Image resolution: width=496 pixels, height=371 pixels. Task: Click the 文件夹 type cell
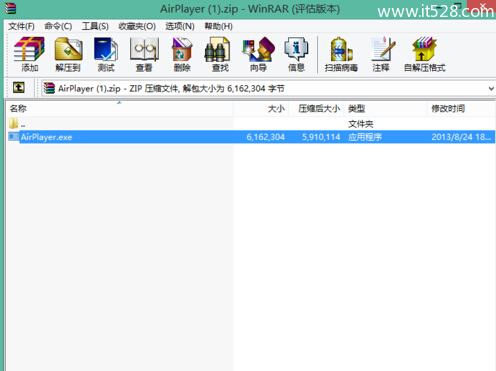(x=361, y=124)
